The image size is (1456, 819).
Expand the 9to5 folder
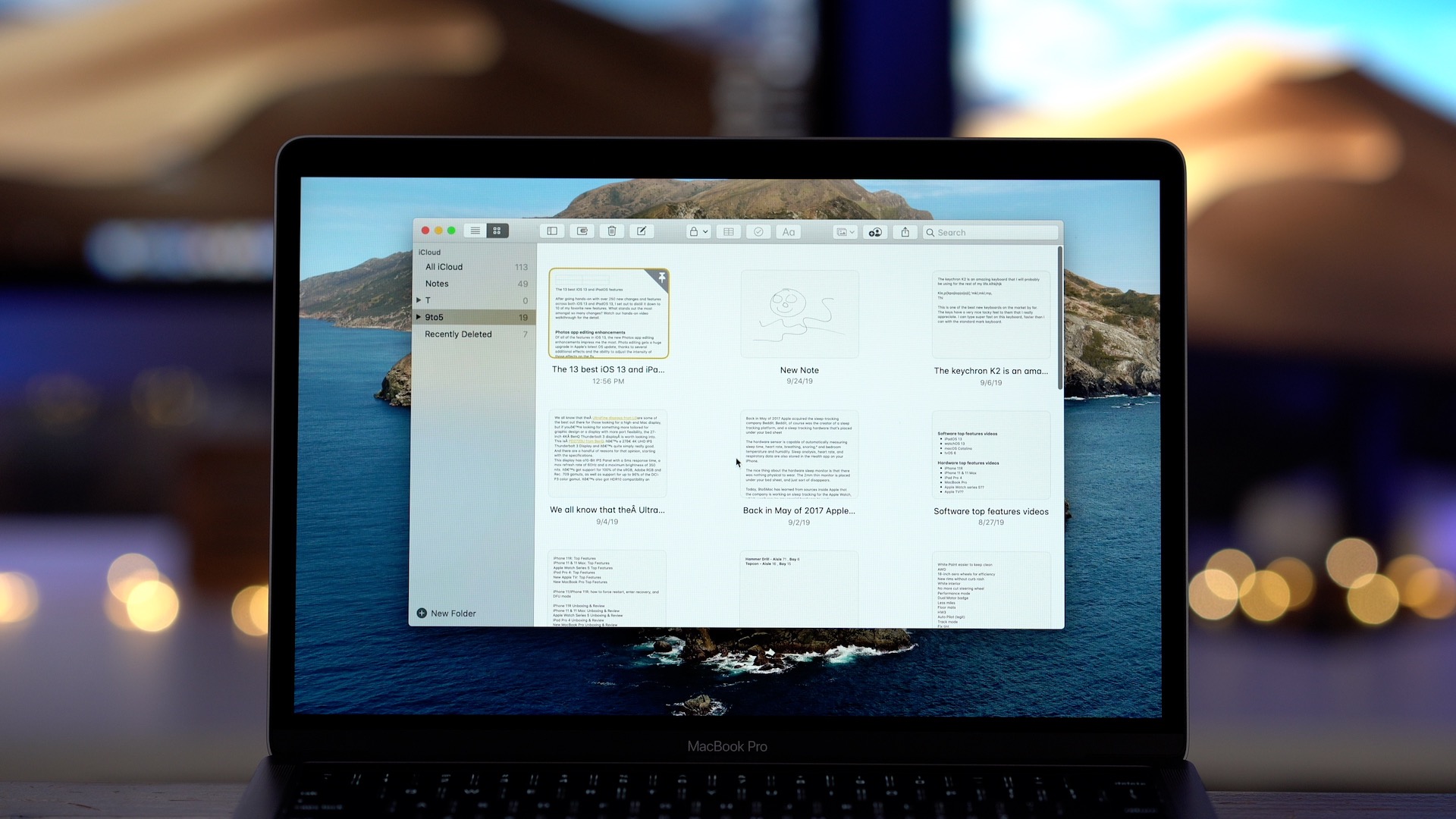point(419,317)
